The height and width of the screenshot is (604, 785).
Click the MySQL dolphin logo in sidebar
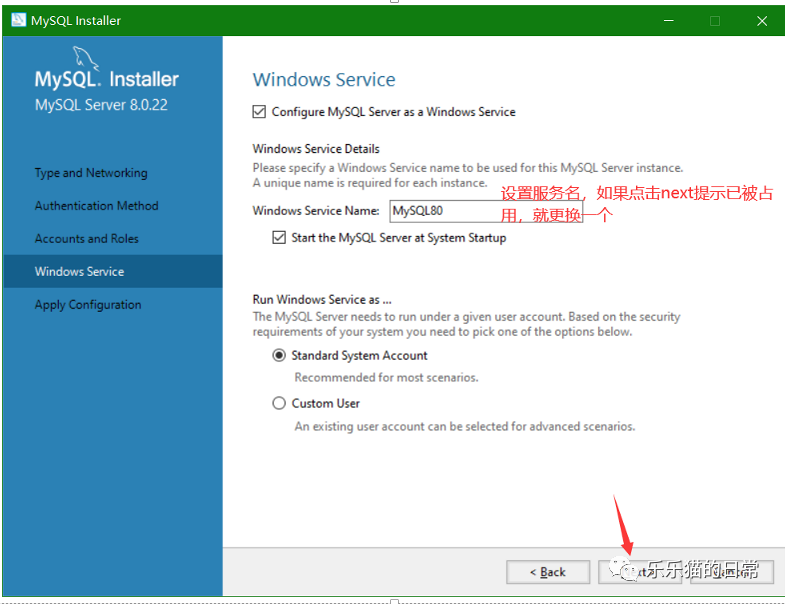pos(86,57)
